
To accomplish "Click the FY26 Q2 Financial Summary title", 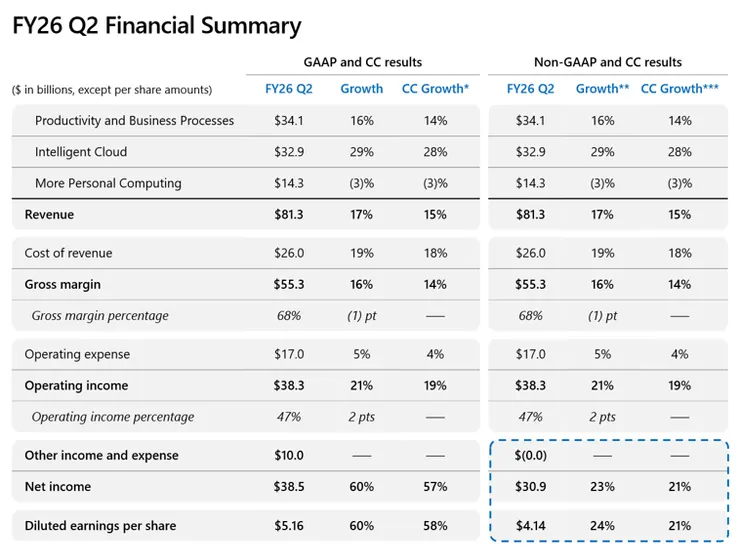I will [x=157, y=26].
